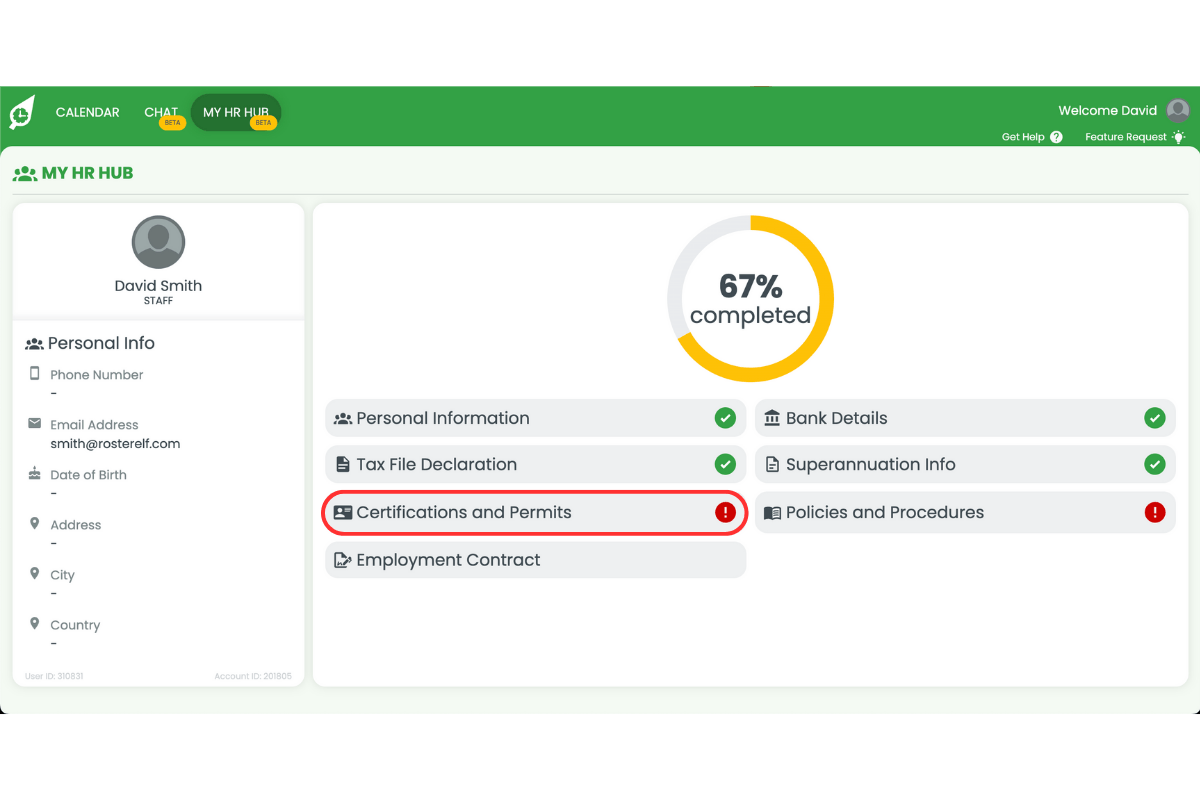This screenshot has height=800, width=1200.
Task: Click the Feature Request lightbulb icon
Action: pyautogui.click(x=1178, y=137)
